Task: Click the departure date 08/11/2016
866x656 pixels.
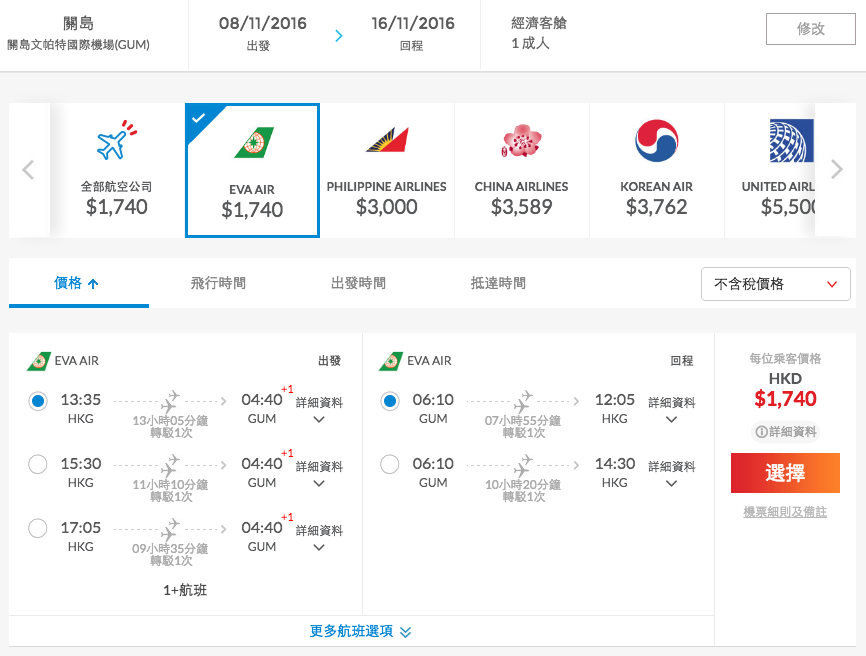Action: pos(262,23)
